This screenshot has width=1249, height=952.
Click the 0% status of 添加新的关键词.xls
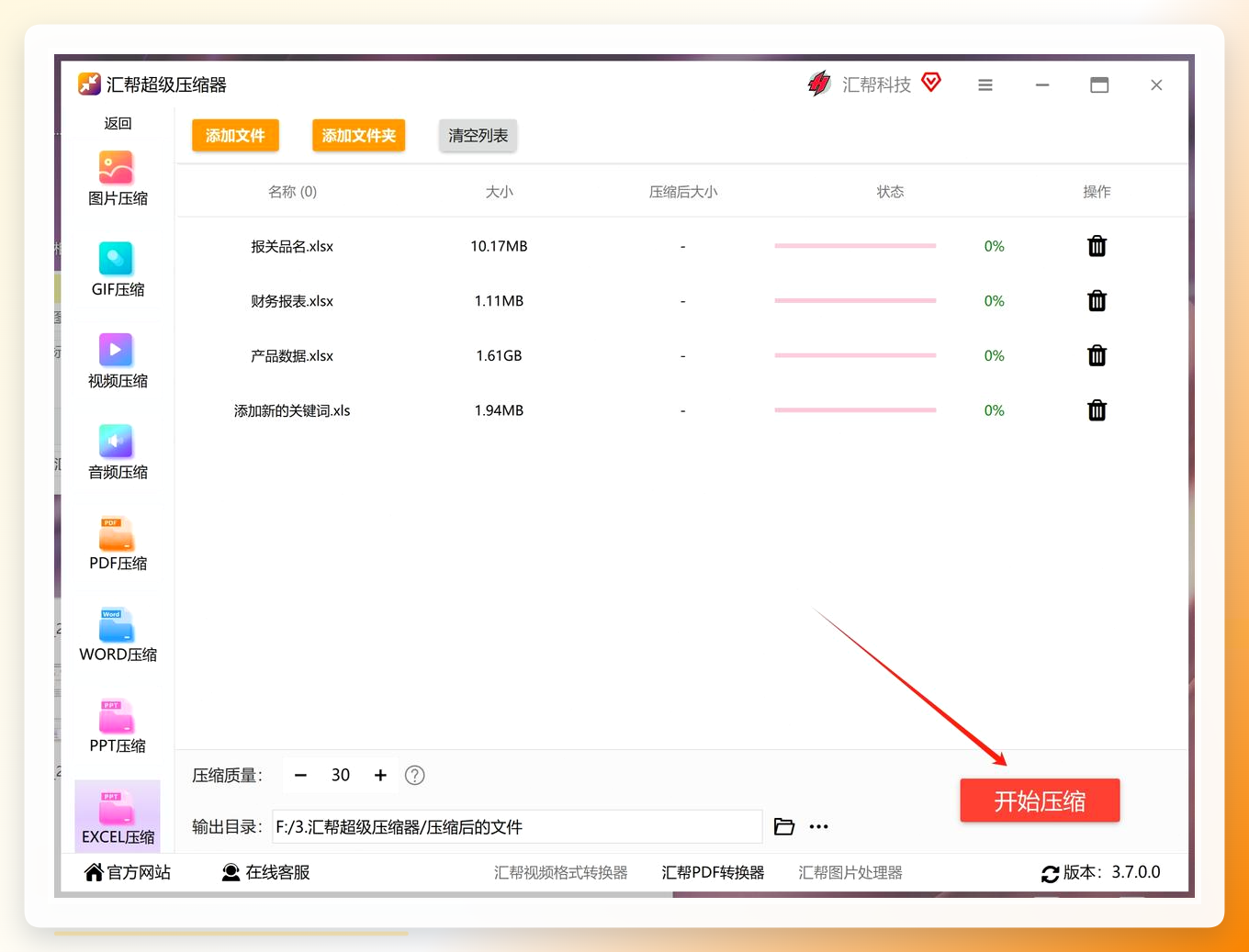click(x=994, y=410)
